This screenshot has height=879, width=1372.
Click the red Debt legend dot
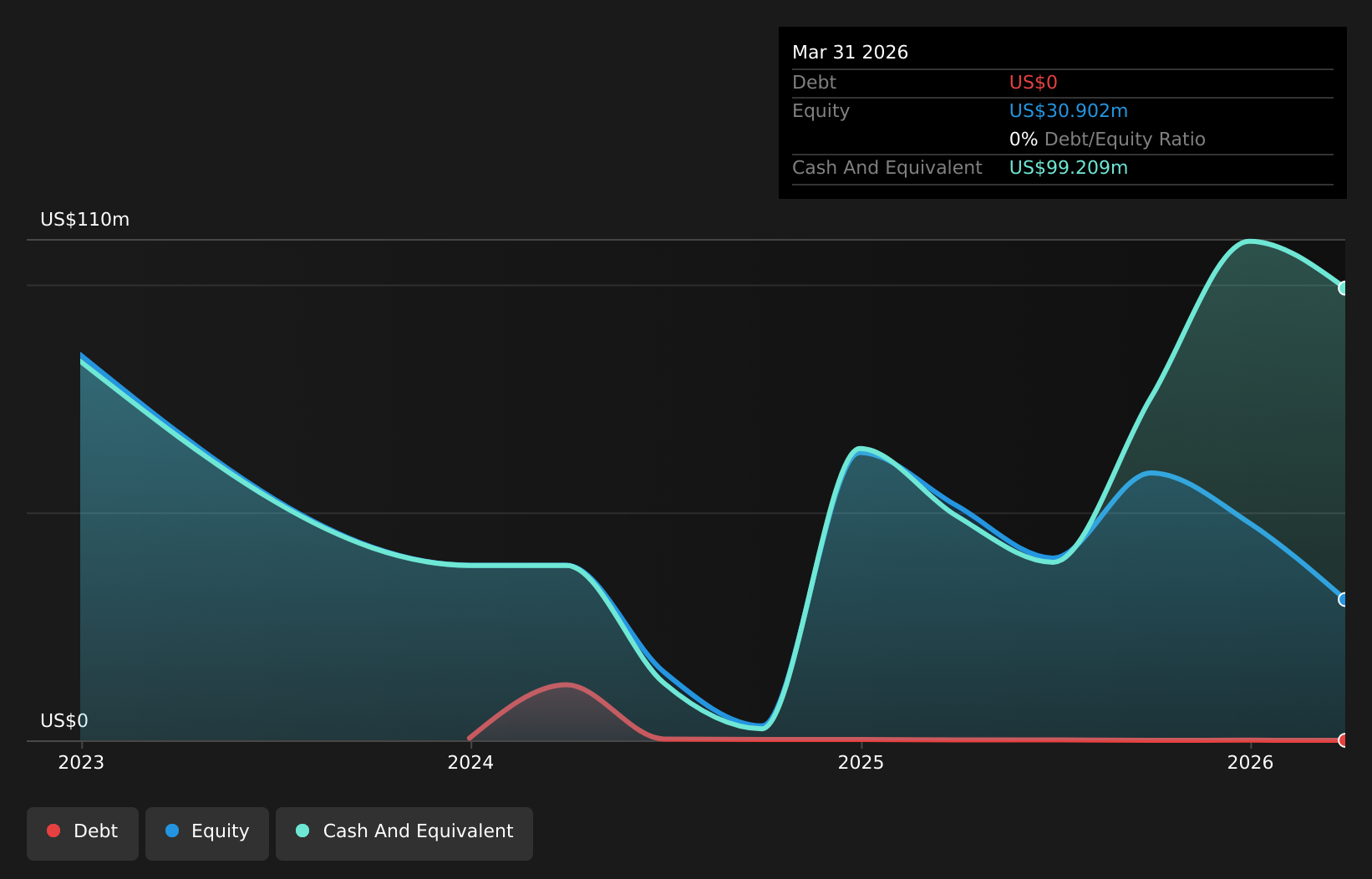53,831
